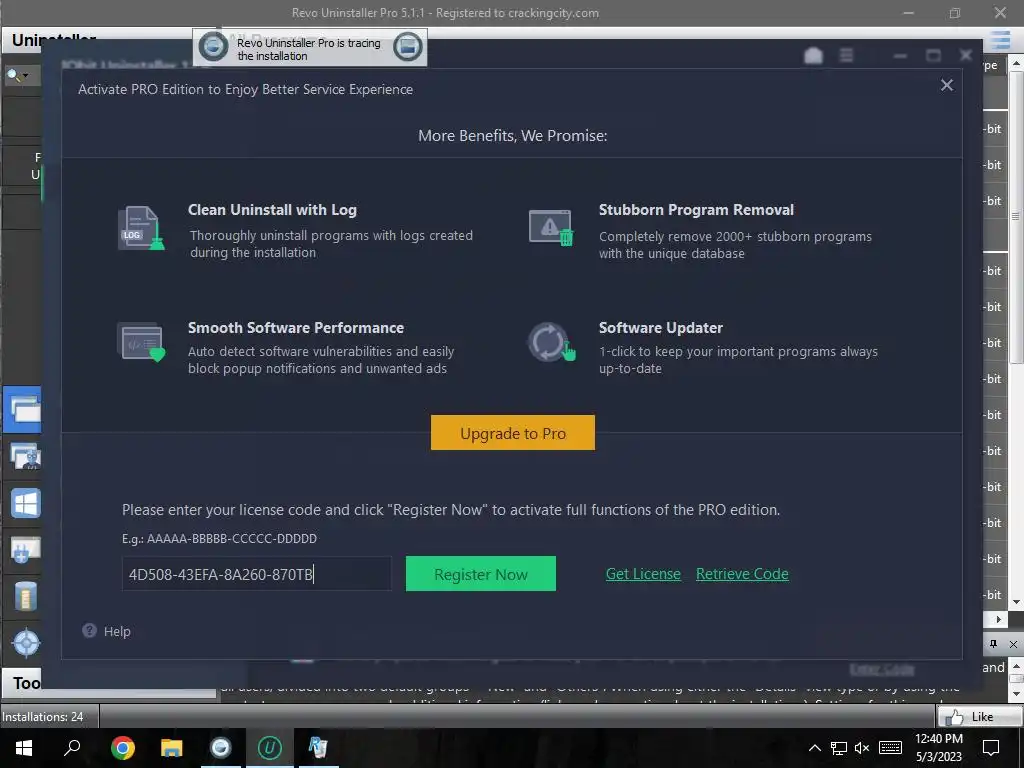Open the touch keyboard tray icon
The width and height of the screenshot is (1024, 768).
(x=890, y=748)
